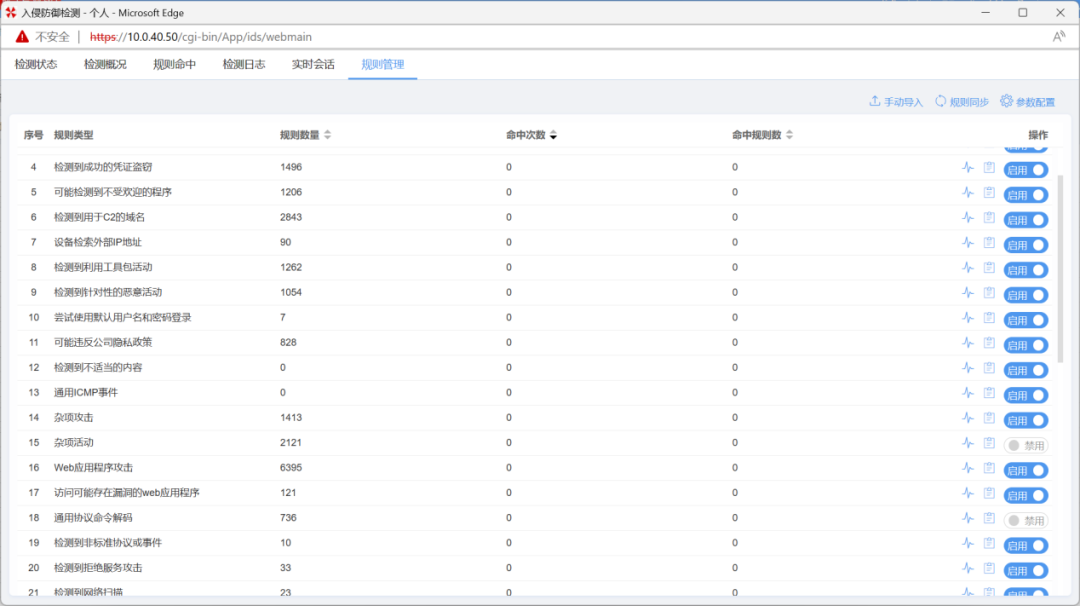Open trend icon for 杂项攻击
Viewport: 1080px width, 606px height.
(968, 418)
